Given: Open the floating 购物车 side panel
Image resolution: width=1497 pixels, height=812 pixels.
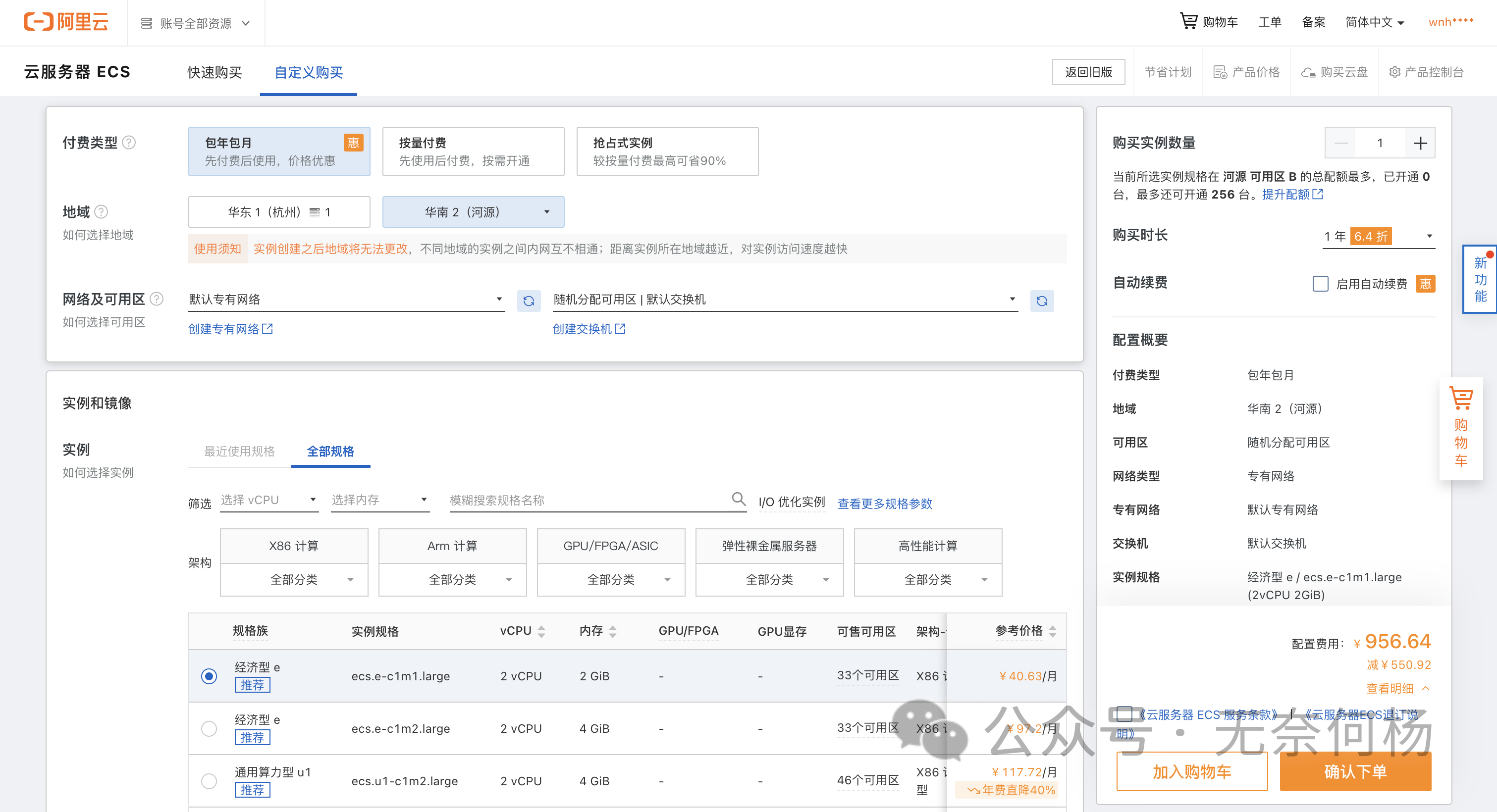Looking at the screenshot, I should pyautogui.click(x=1461, y=428).
